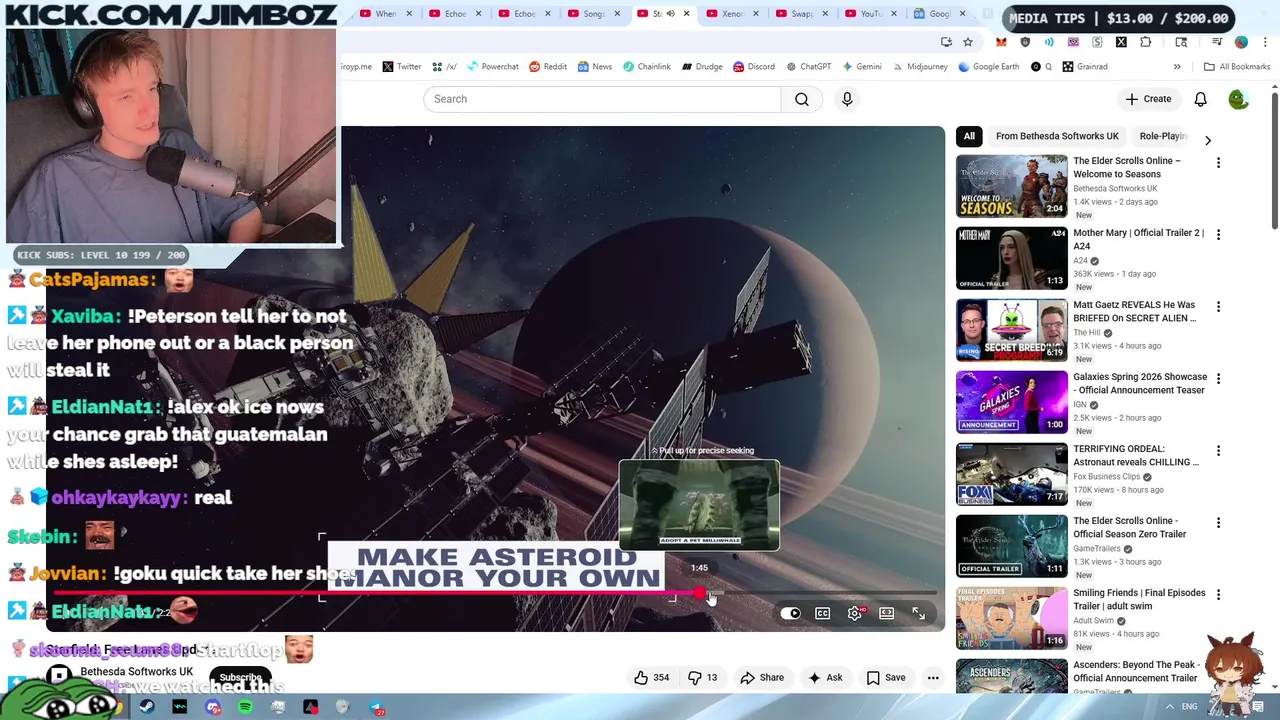Click the Bethesda Softworks UK channel name
Image resolution: width=1280 pixels, height=720 pixels.
coord(137,672)
